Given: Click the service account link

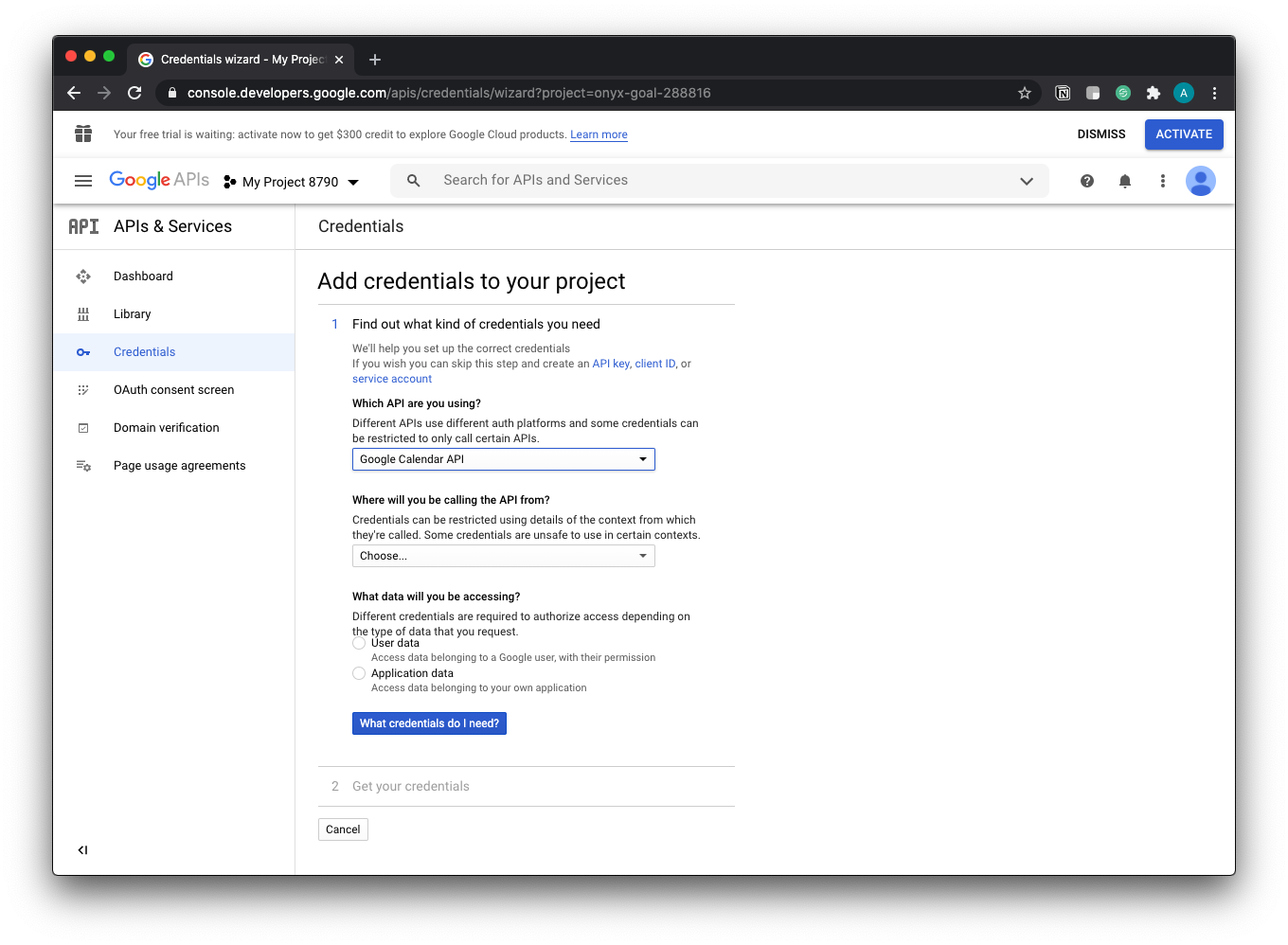Looking at the screenshot, I should [x=392, y=379].
